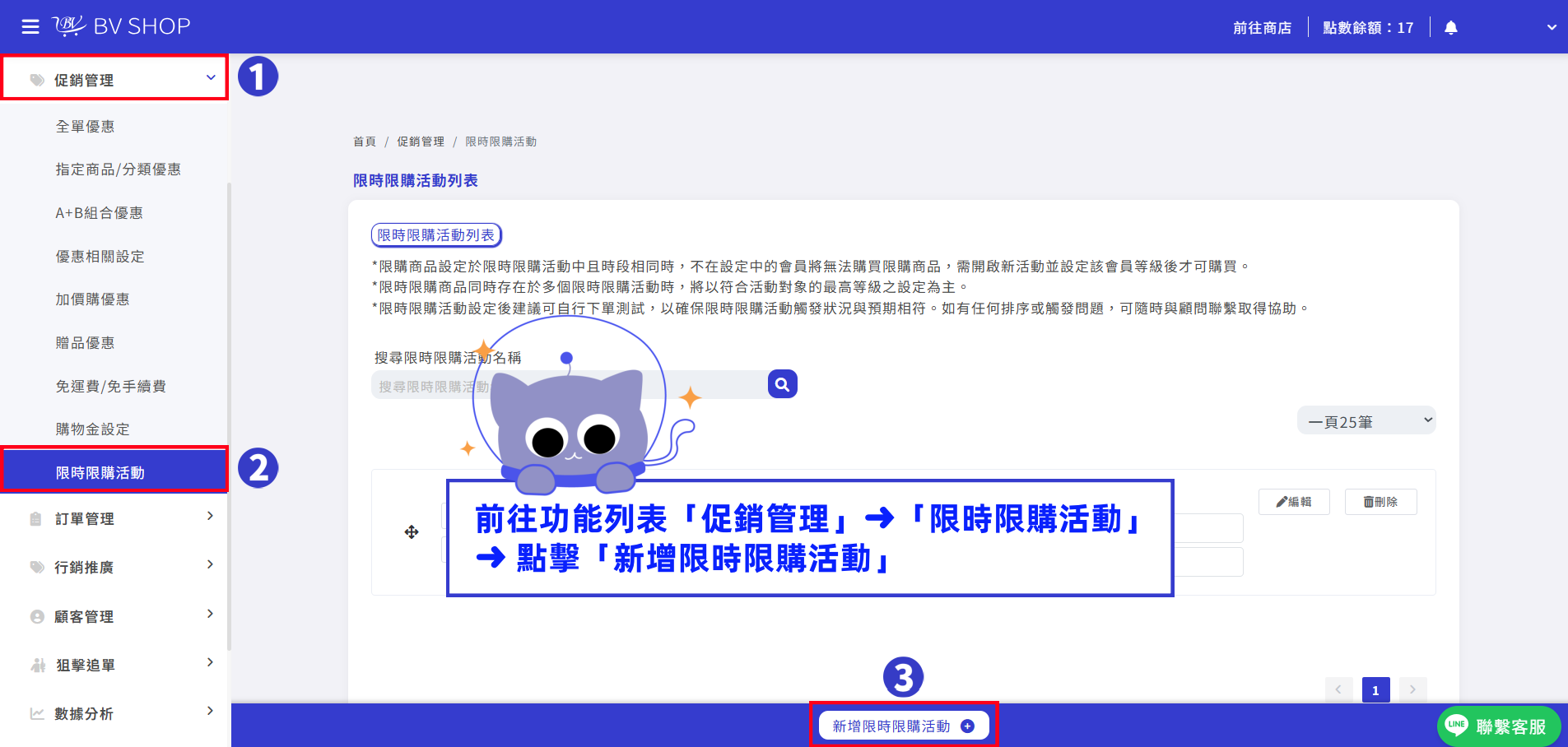Select 免運費/免手續費 in sidebar
Image resolution: width=1568 pixels, height=747 pixels.
point(111,387)
